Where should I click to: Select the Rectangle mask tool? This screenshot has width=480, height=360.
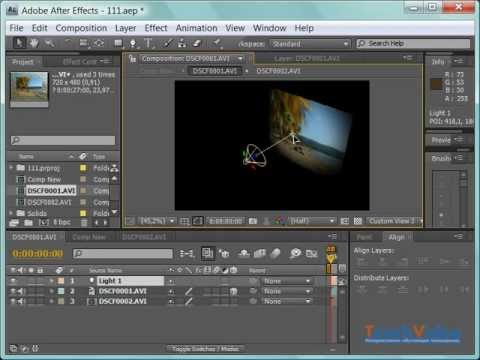[x=118, y=43]
